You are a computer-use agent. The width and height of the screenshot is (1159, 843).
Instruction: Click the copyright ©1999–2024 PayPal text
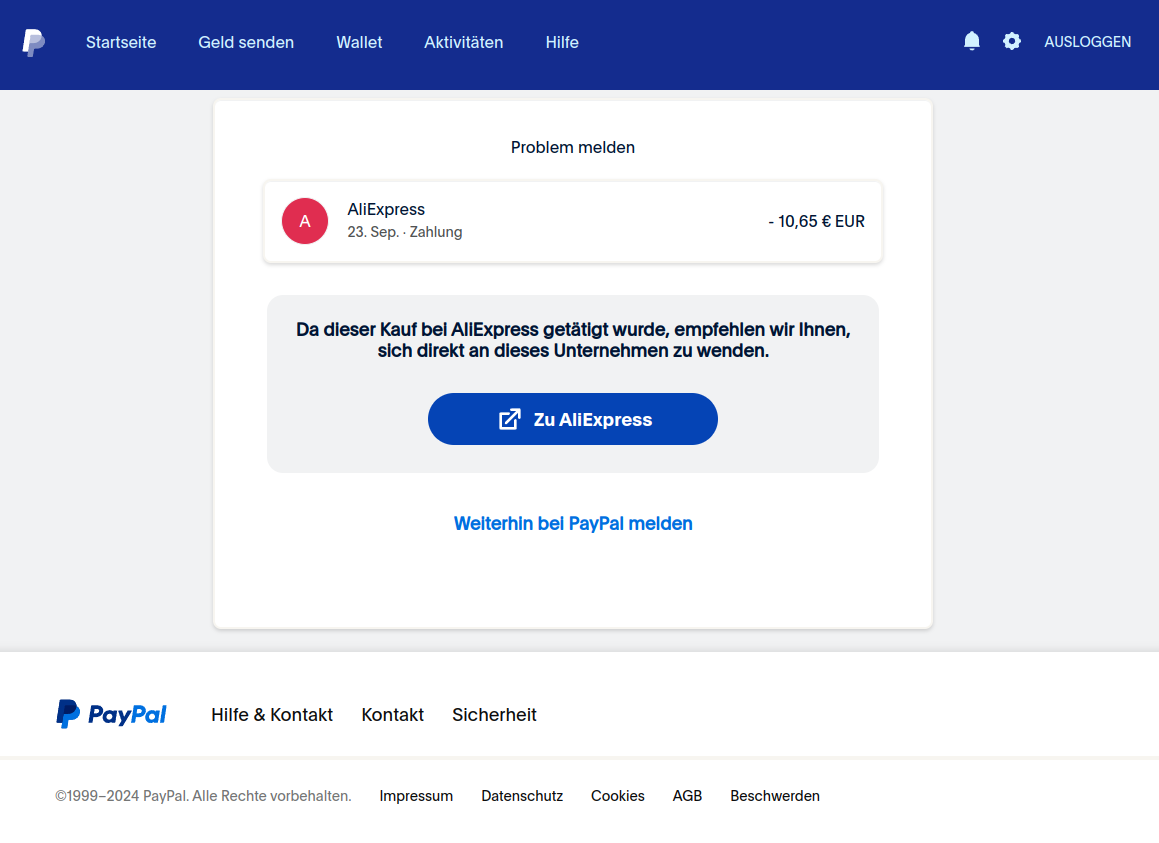click(x=203, y=796)
